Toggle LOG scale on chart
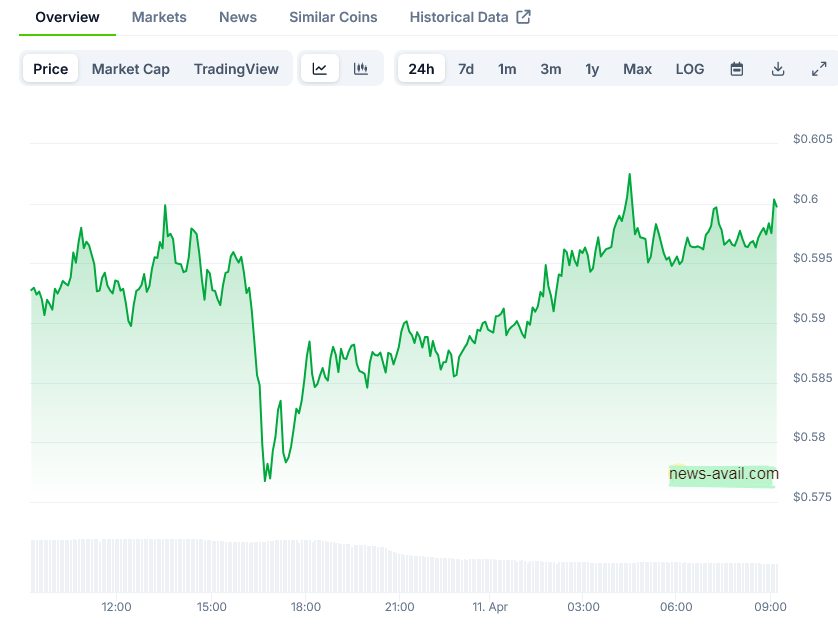 pos(690,69)
